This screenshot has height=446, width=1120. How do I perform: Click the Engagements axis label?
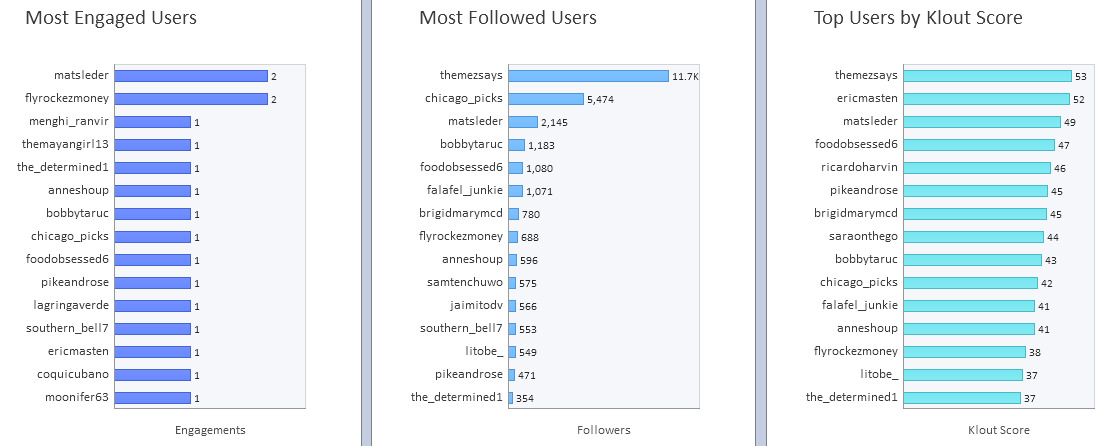[210, 430]
